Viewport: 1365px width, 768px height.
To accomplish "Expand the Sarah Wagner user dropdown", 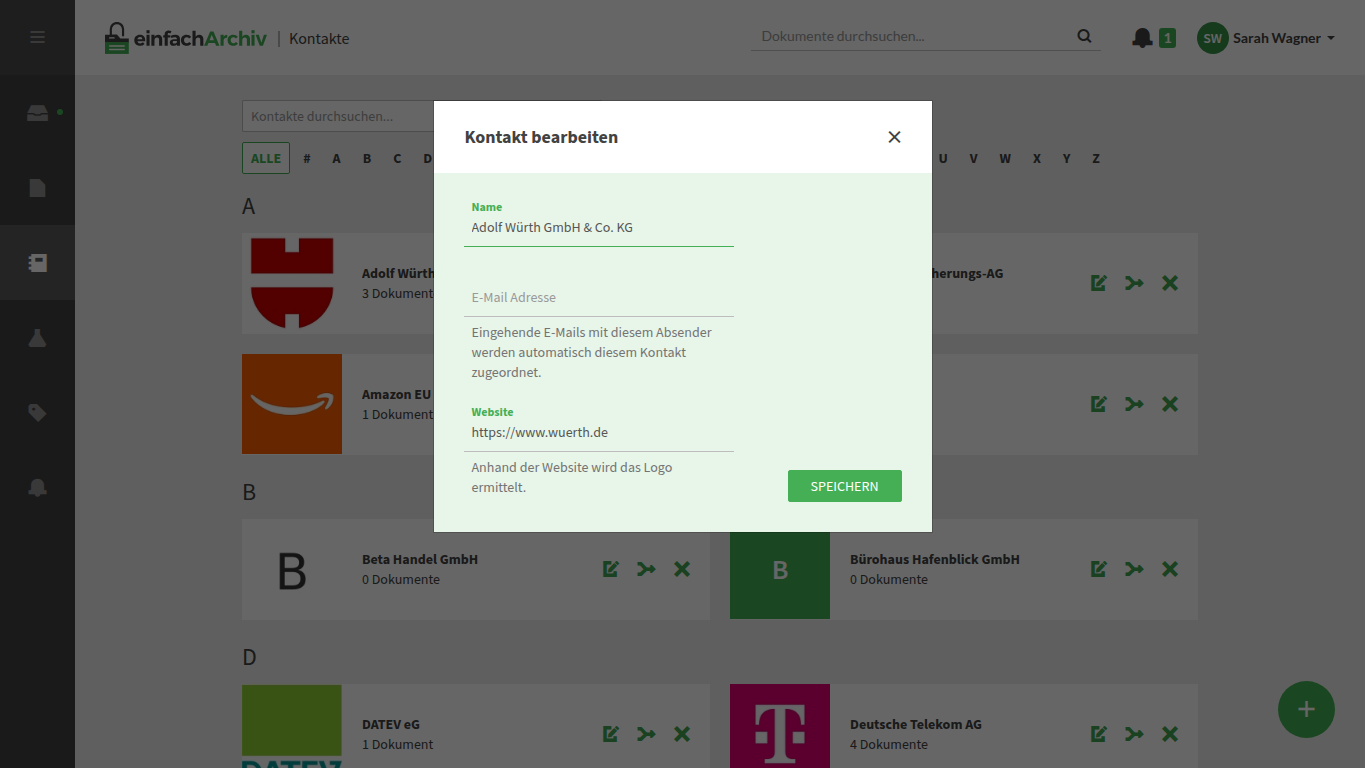I will (x=1285, y=38).
